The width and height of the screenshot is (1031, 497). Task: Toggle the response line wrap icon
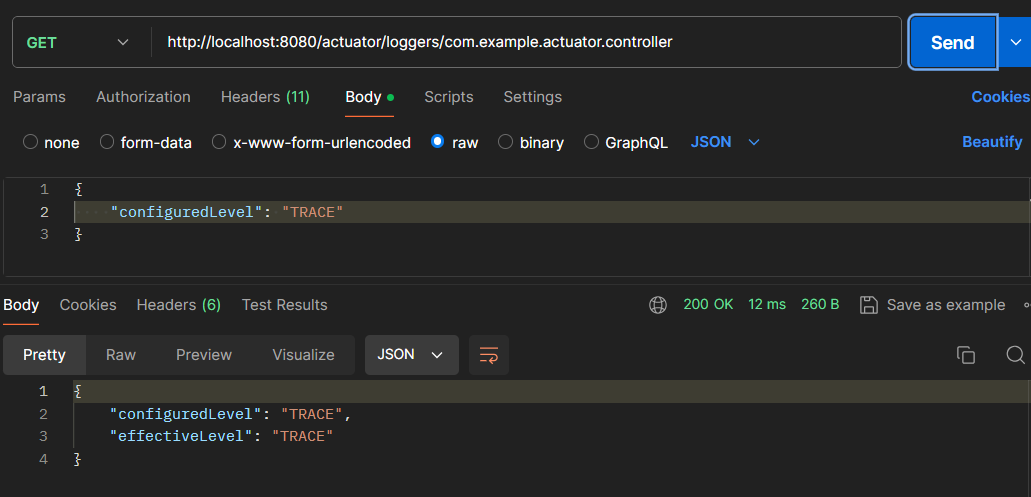pos(489,355)
